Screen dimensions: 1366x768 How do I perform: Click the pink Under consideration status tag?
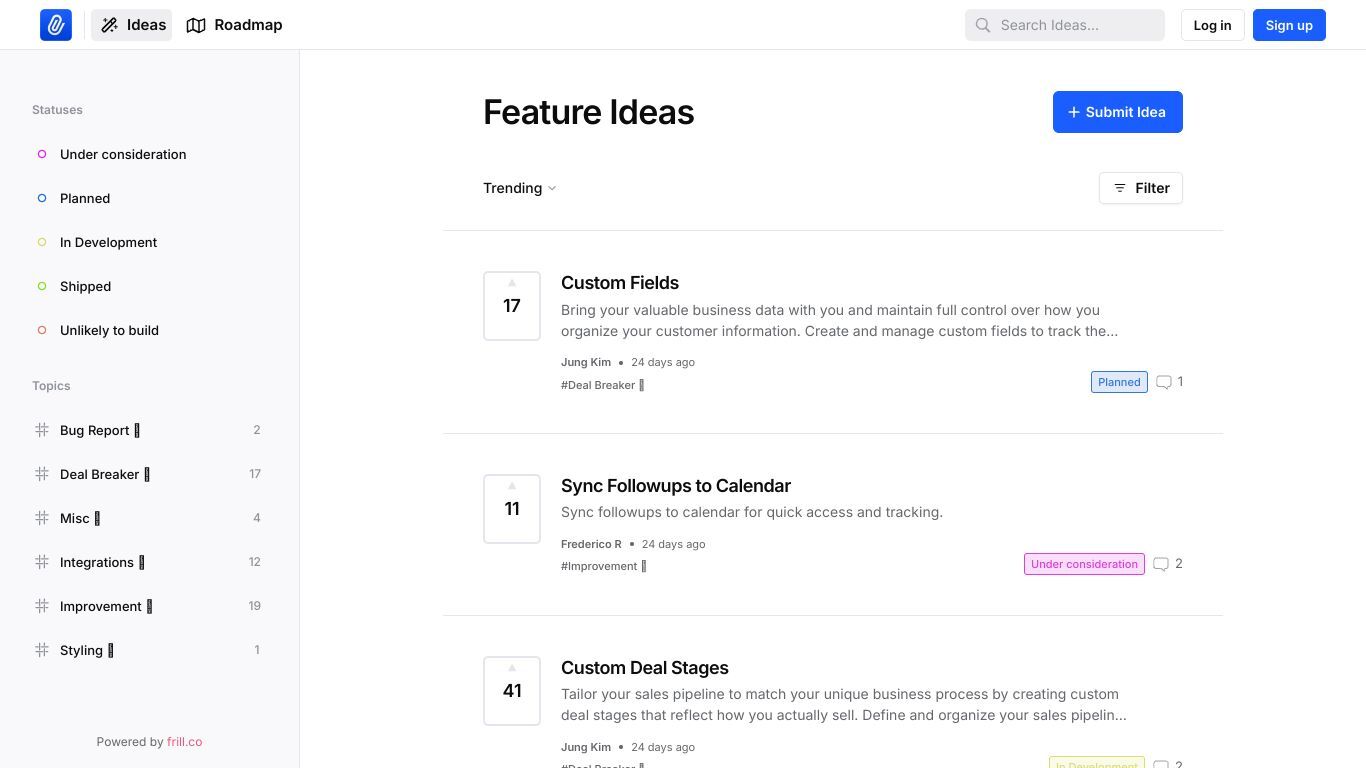coord(1084,564)
